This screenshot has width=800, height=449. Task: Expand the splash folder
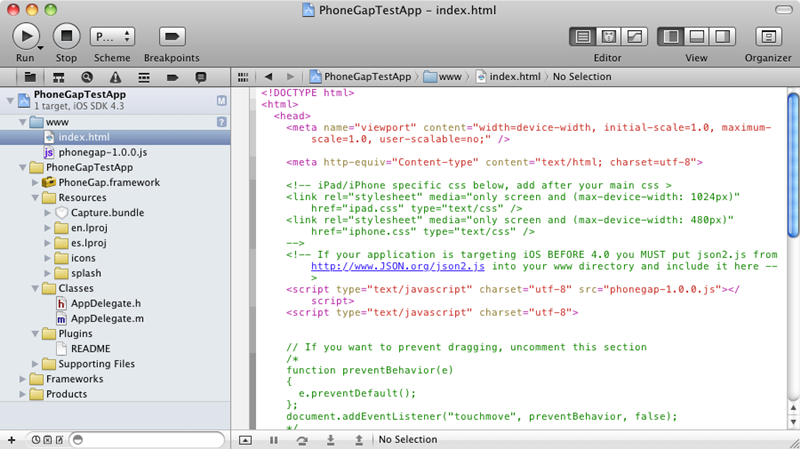coord(47,273)
